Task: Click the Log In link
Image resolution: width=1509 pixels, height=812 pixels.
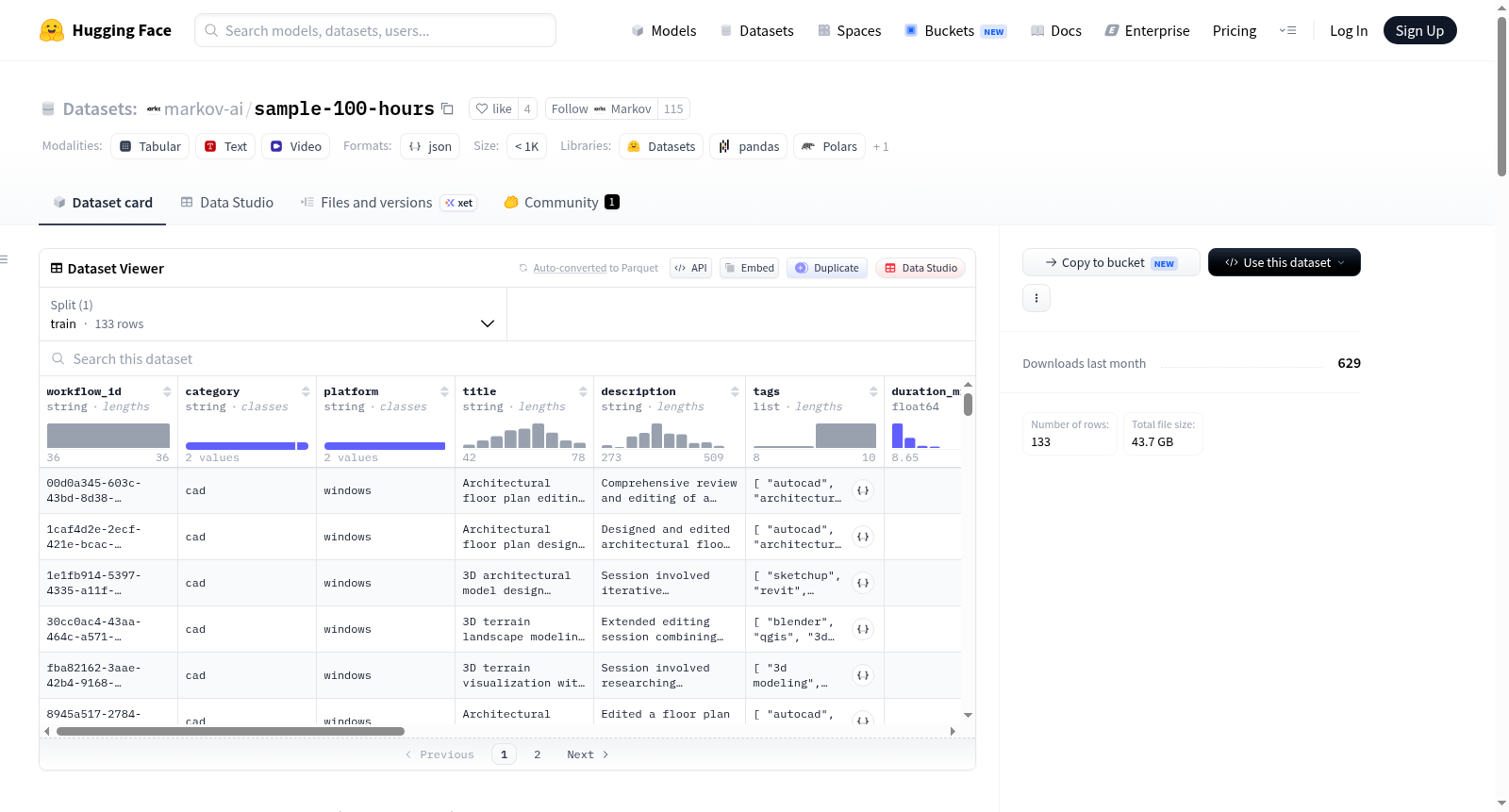Action: (x=1349, y=30)
